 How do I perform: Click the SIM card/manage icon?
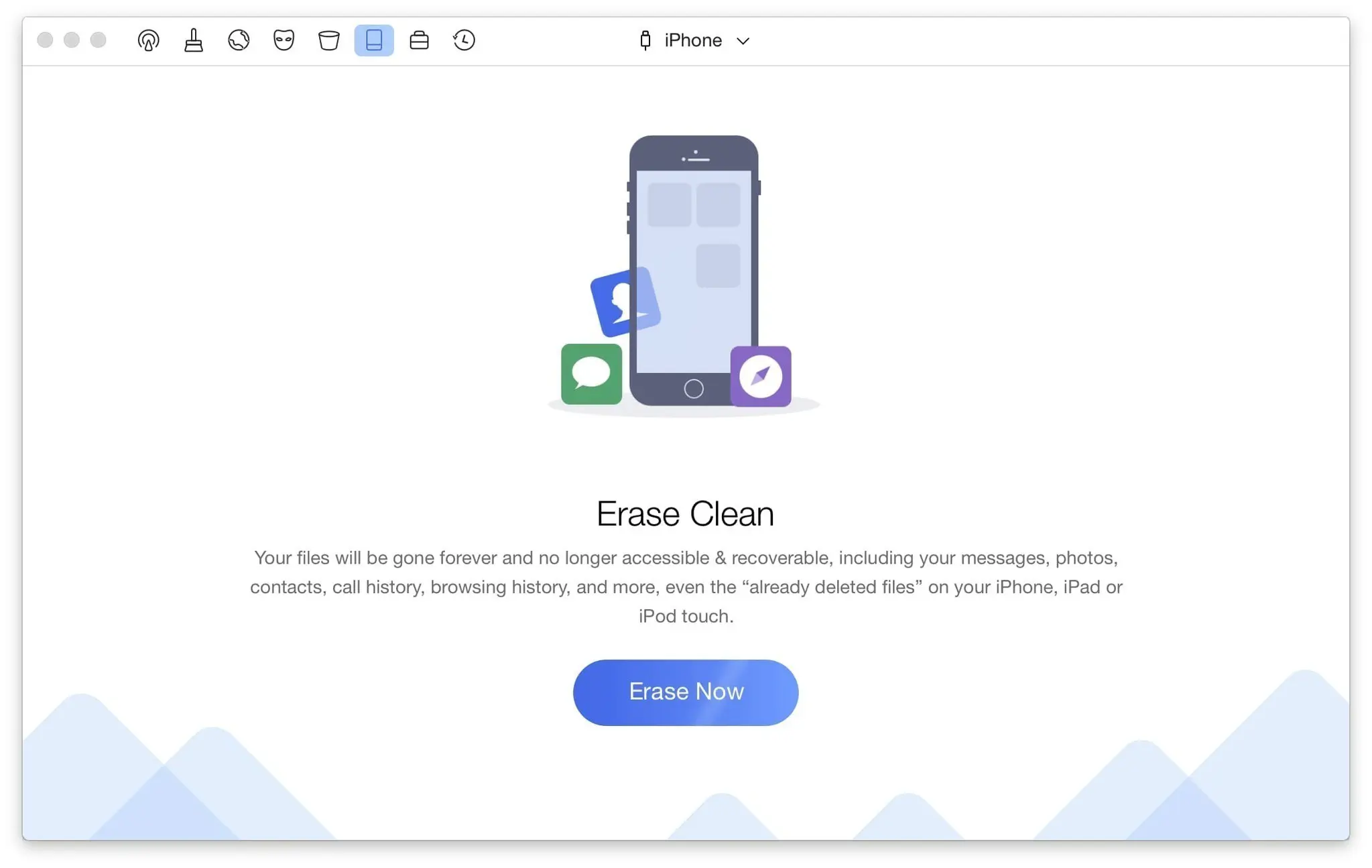[418, 40]
